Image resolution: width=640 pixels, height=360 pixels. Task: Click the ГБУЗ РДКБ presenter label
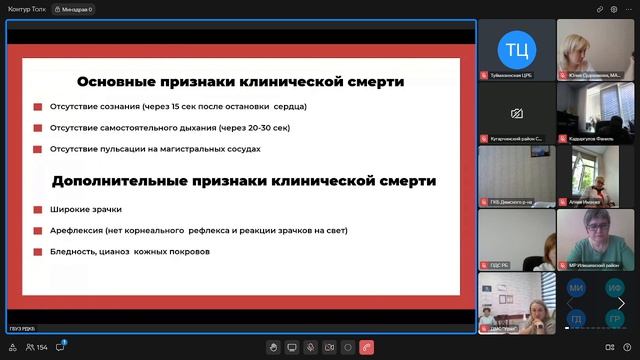pyautogui.click(x=22, y=329)
